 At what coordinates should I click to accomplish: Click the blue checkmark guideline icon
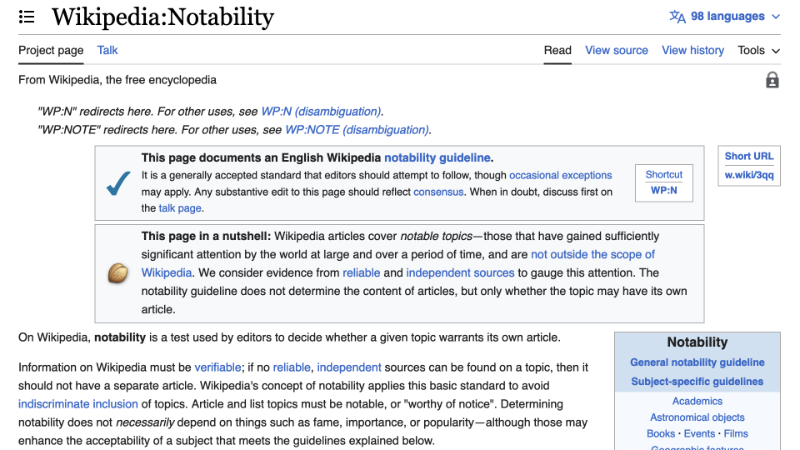coord(118,183)
